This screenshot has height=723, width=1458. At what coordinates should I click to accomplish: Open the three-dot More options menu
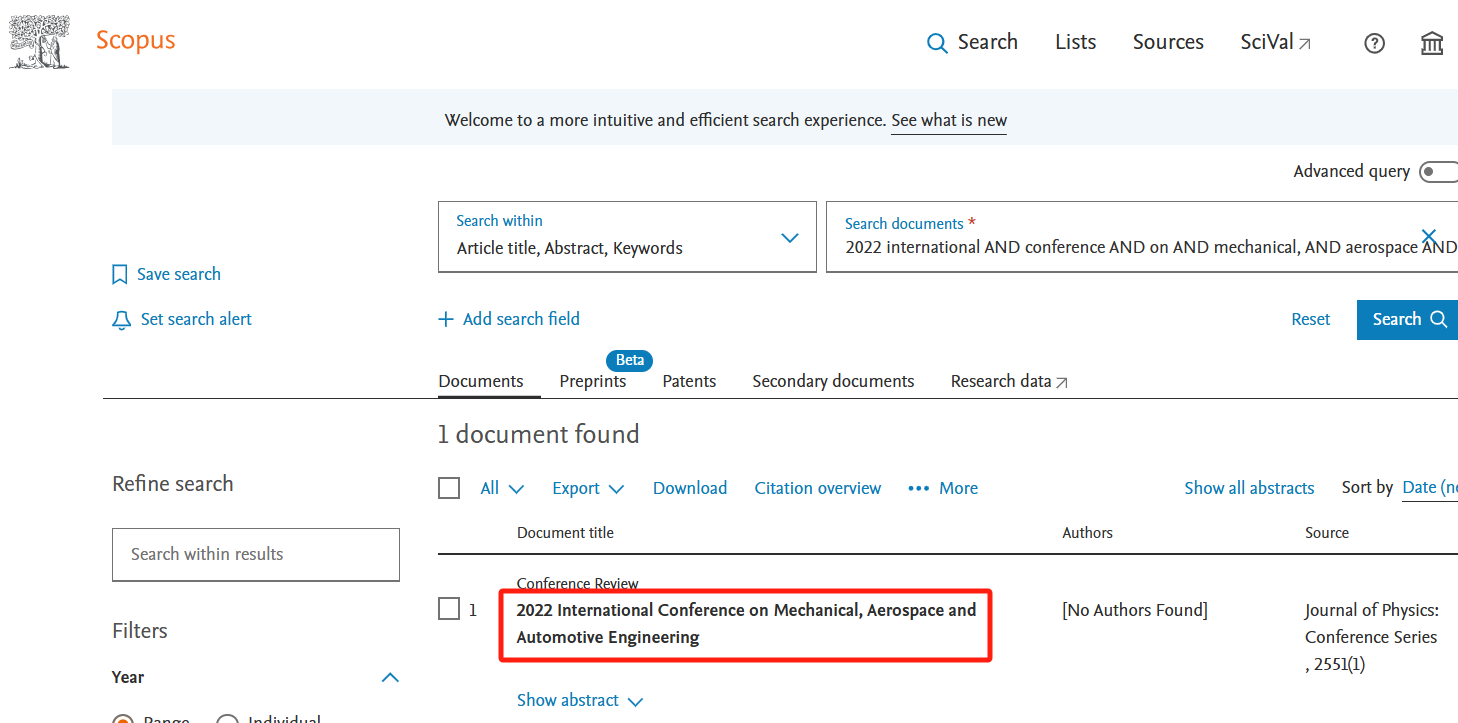[918, 488]
